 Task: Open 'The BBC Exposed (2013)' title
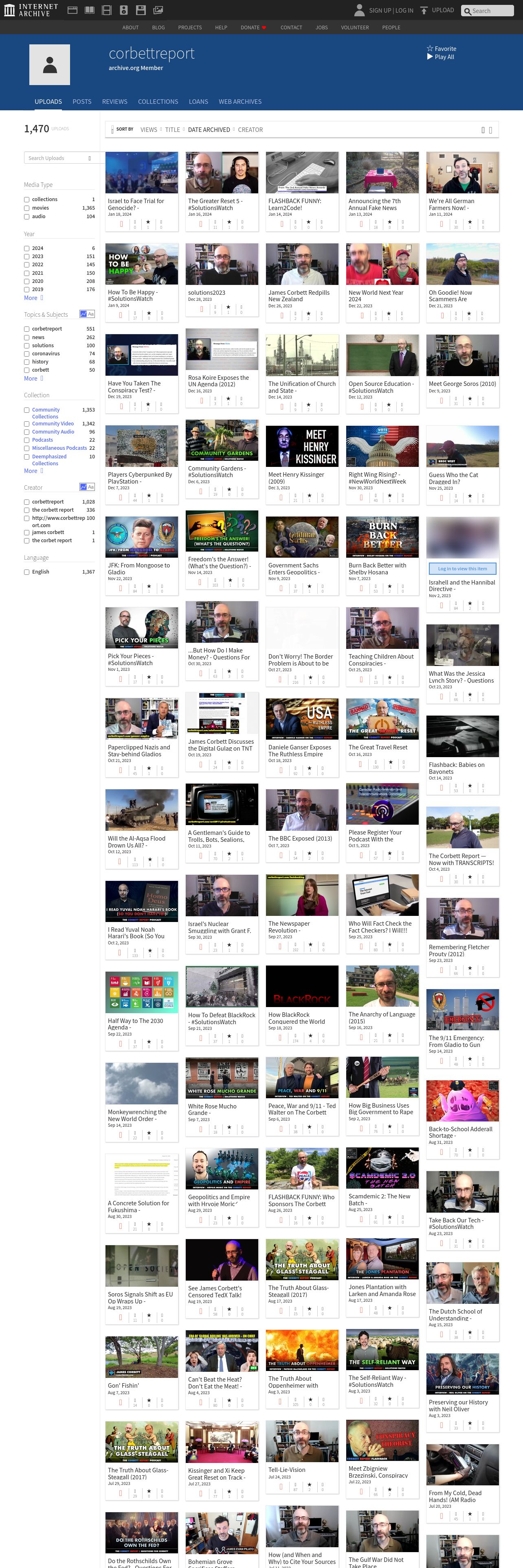300,838
